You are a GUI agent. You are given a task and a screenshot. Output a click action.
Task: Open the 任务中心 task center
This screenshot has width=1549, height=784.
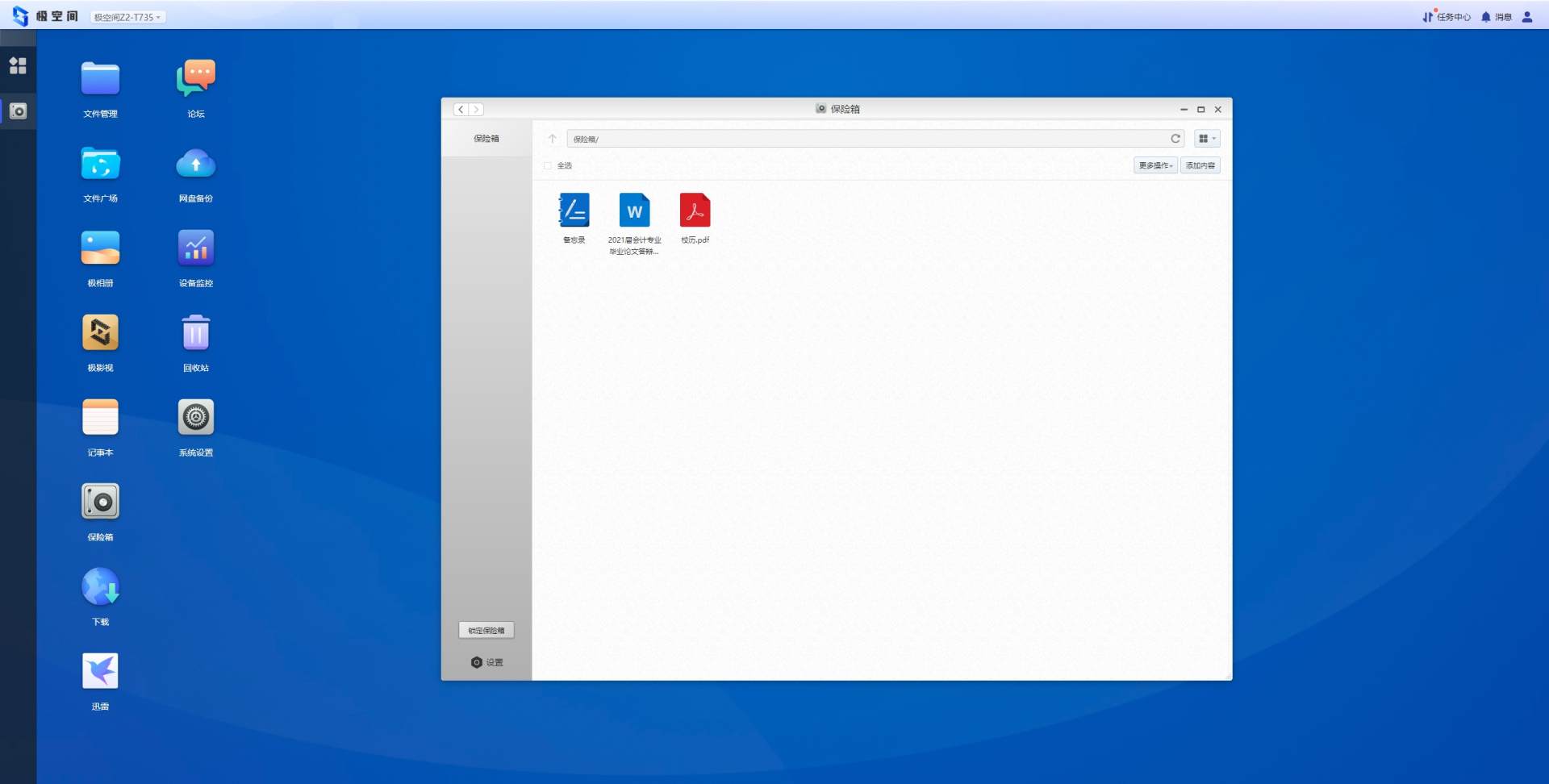[x=1447, y=17]
